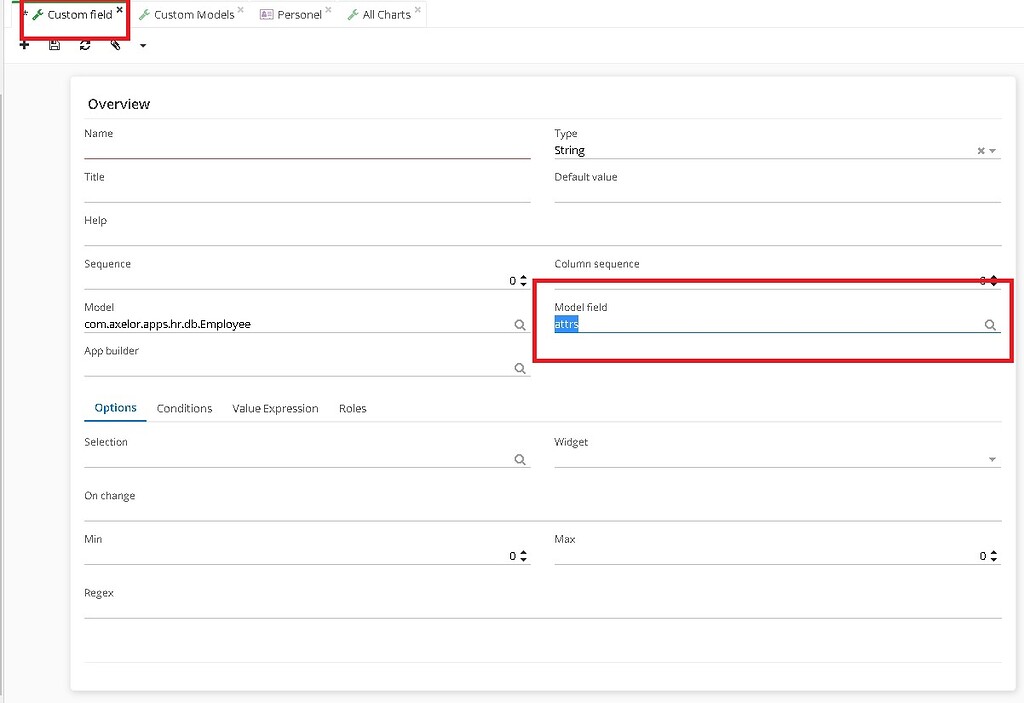The height and width of the screenshot is (703, 1024).
Task: Click the Name input field
Action: pos(307,150)
